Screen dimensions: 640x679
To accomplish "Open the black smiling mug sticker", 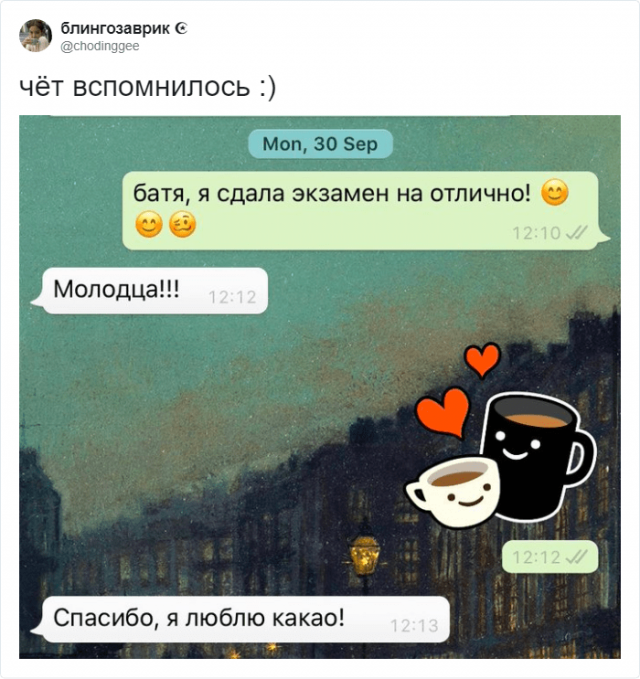I will (x=537, y=455).
